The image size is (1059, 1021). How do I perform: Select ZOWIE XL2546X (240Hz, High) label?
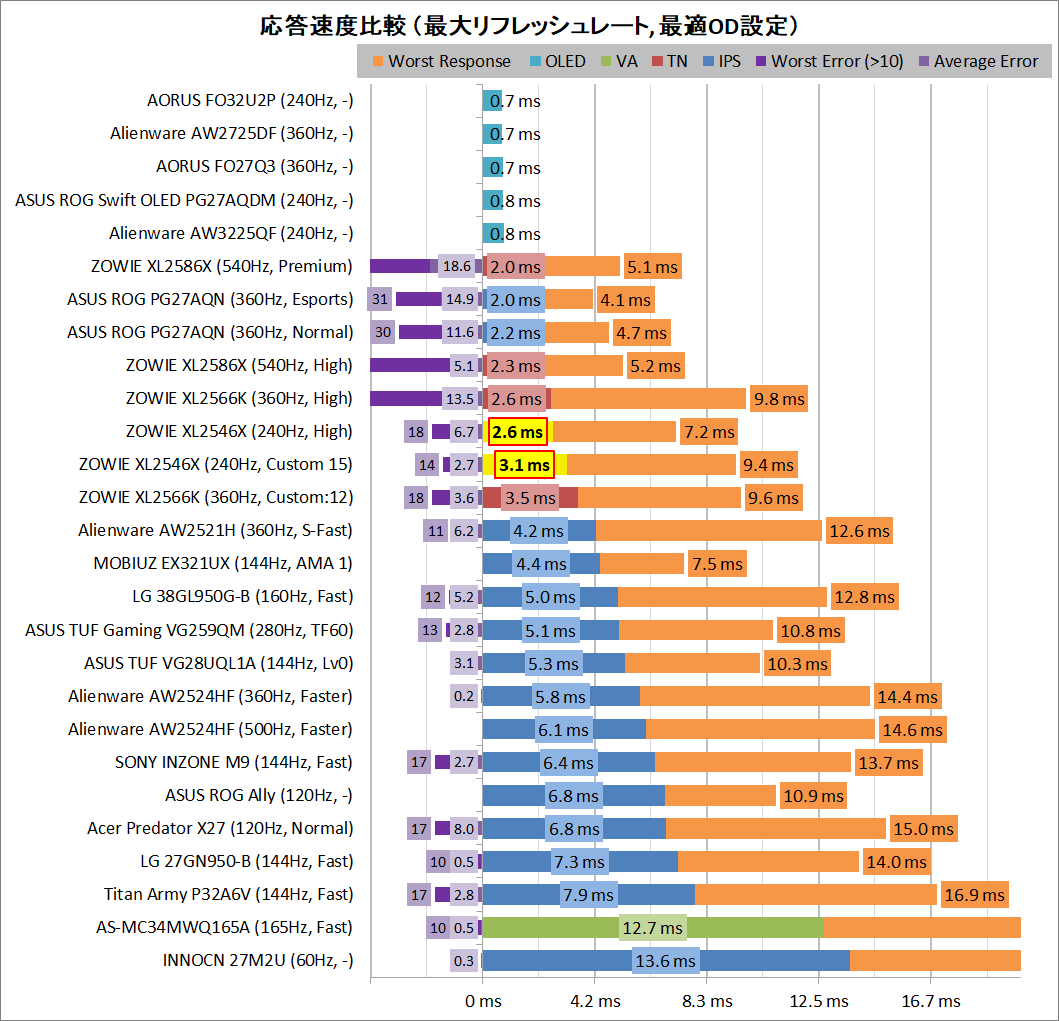tap(239, 432)
